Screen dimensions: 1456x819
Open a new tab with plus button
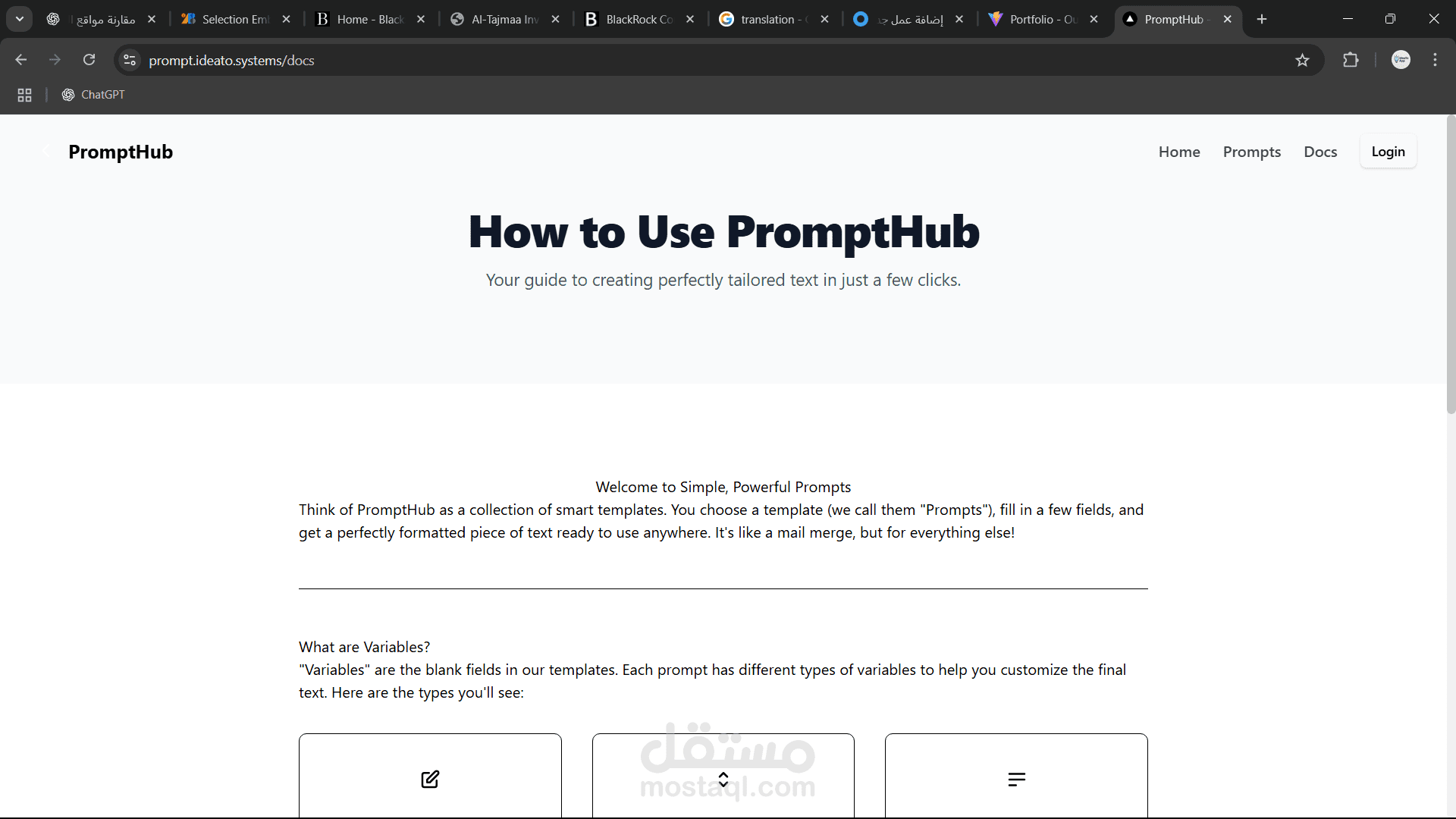pyautogui.click(x=1262, y=19)
